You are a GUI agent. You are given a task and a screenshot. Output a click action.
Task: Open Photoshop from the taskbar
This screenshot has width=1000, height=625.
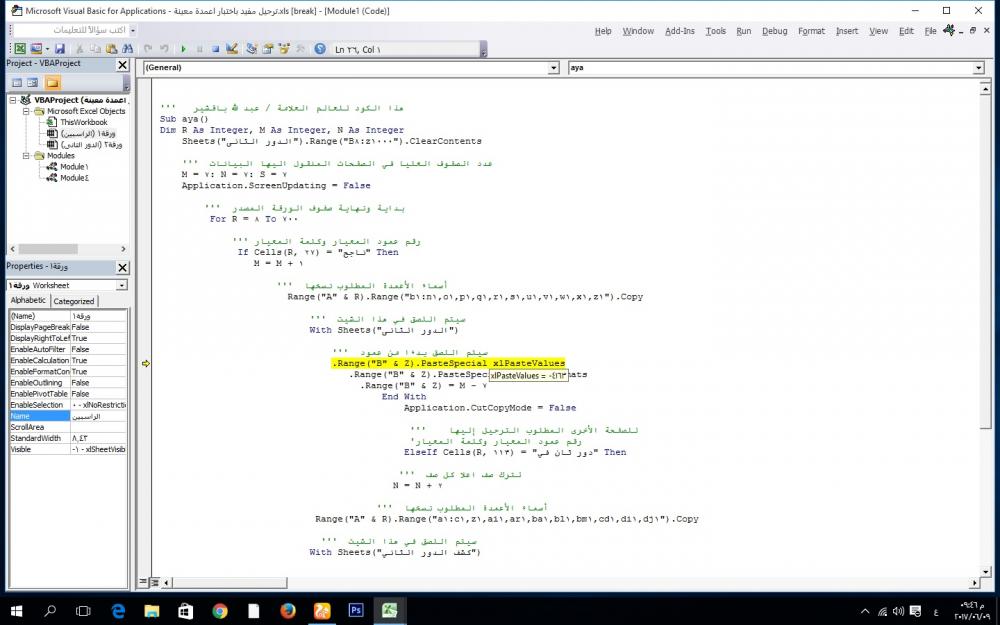tap(356, 611)
